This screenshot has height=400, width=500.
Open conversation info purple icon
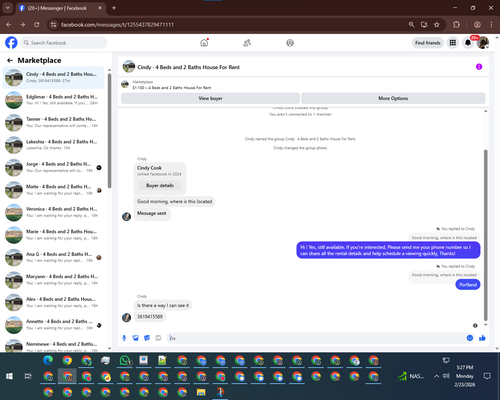[479, 67]
